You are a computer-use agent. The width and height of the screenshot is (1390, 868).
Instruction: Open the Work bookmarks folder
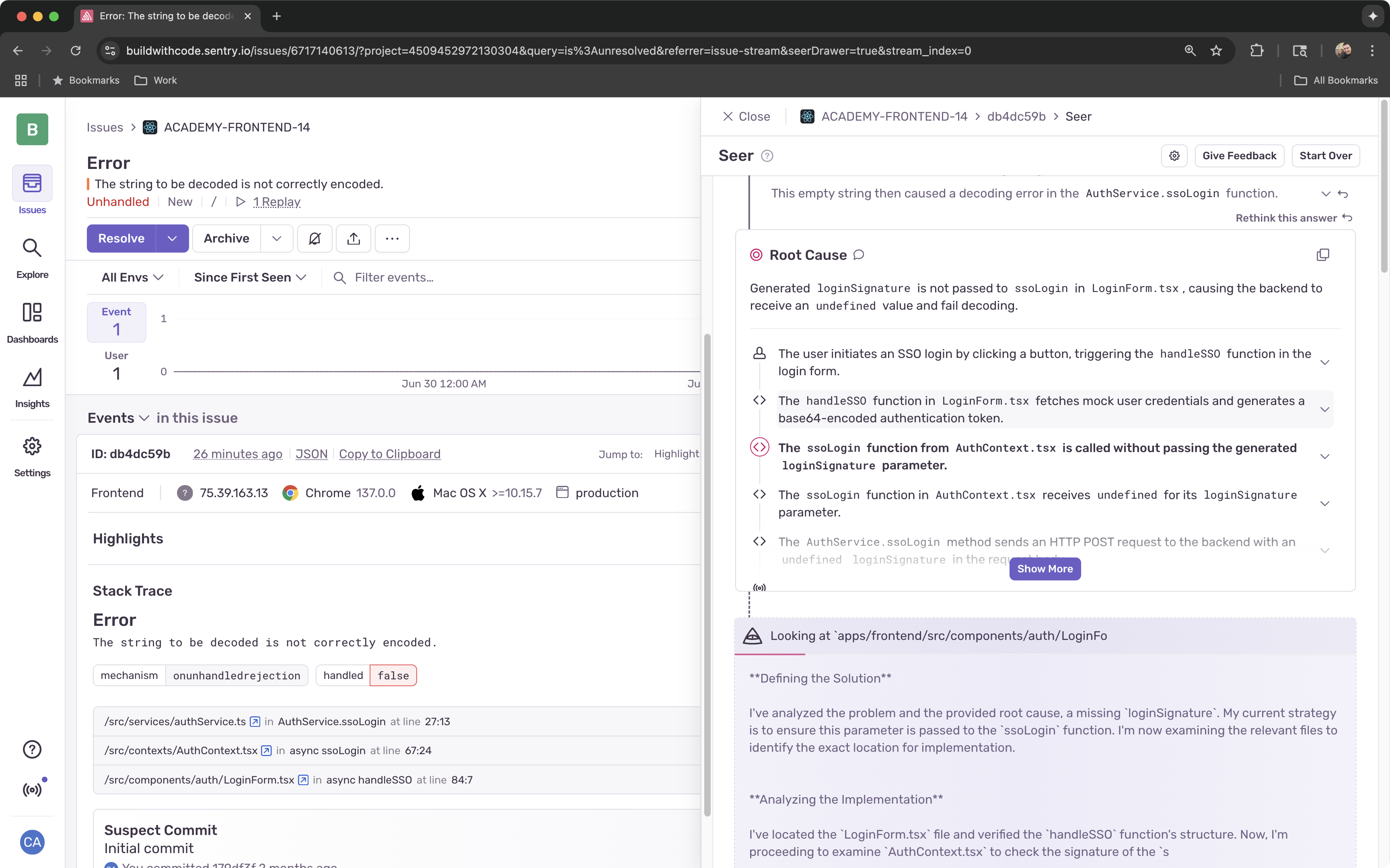tap(156, 80)
